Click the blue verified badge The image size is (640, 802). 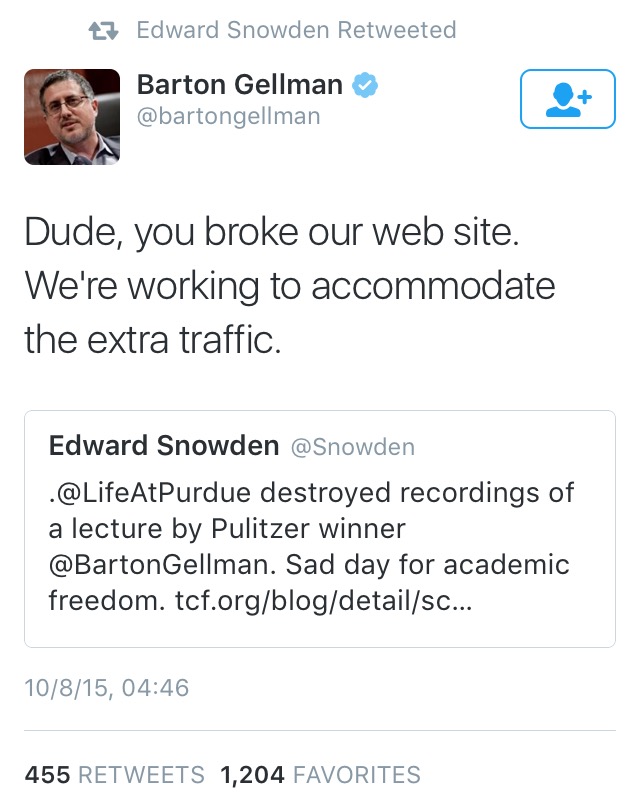tap(366, 85)
